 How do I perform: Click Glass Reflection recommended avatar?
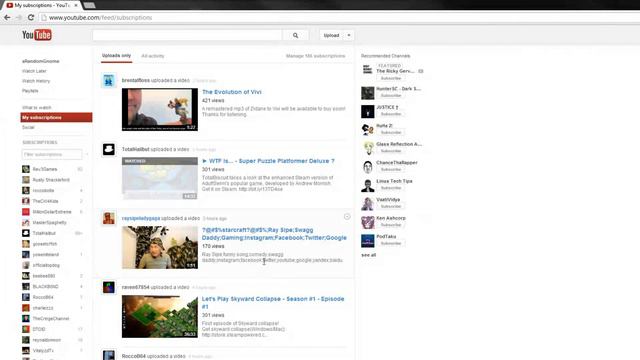click(367, 148)
